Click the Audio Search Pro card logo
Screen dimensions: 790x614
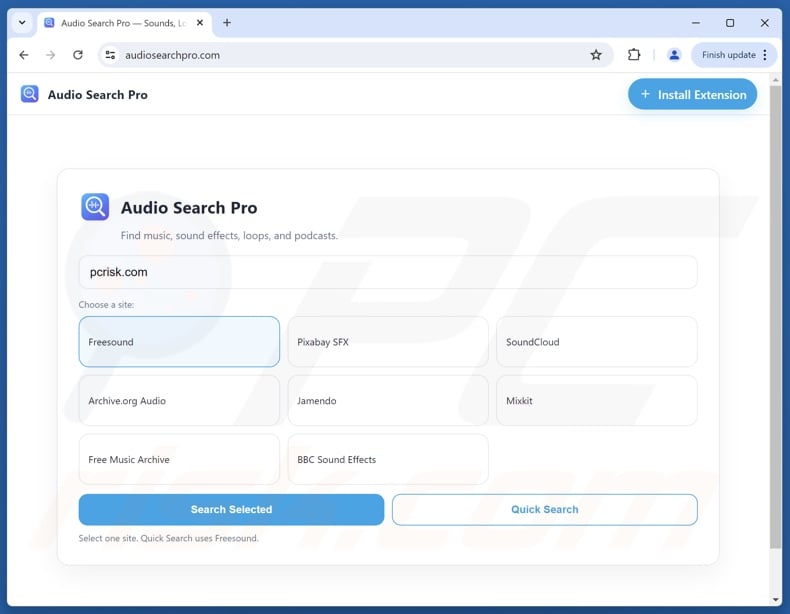pos(95,207)
